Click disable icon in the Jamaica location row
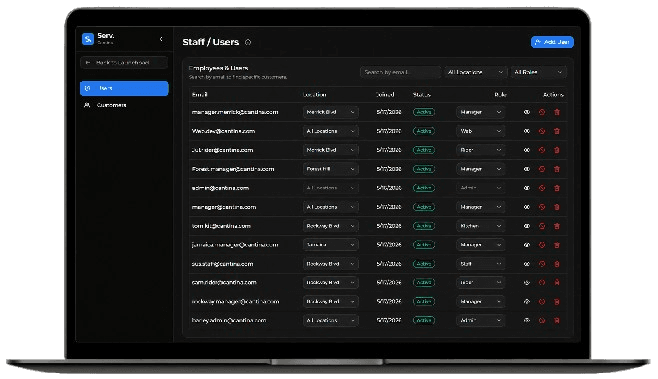The height and width of the screenshot is (379, 658). (542, 245)
